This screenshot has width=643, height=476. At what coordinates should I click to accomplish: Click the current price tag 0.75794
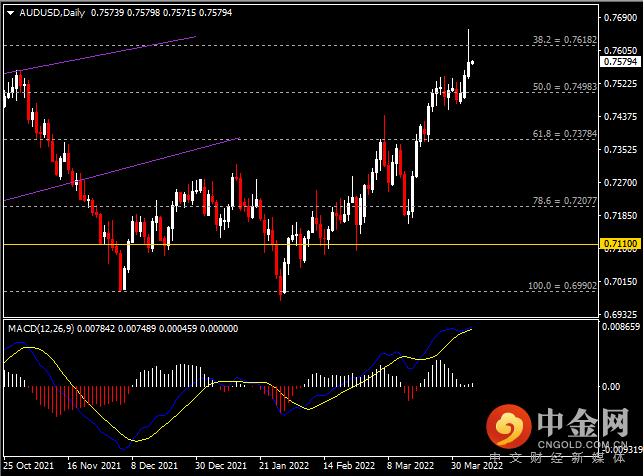pos(620,61)
